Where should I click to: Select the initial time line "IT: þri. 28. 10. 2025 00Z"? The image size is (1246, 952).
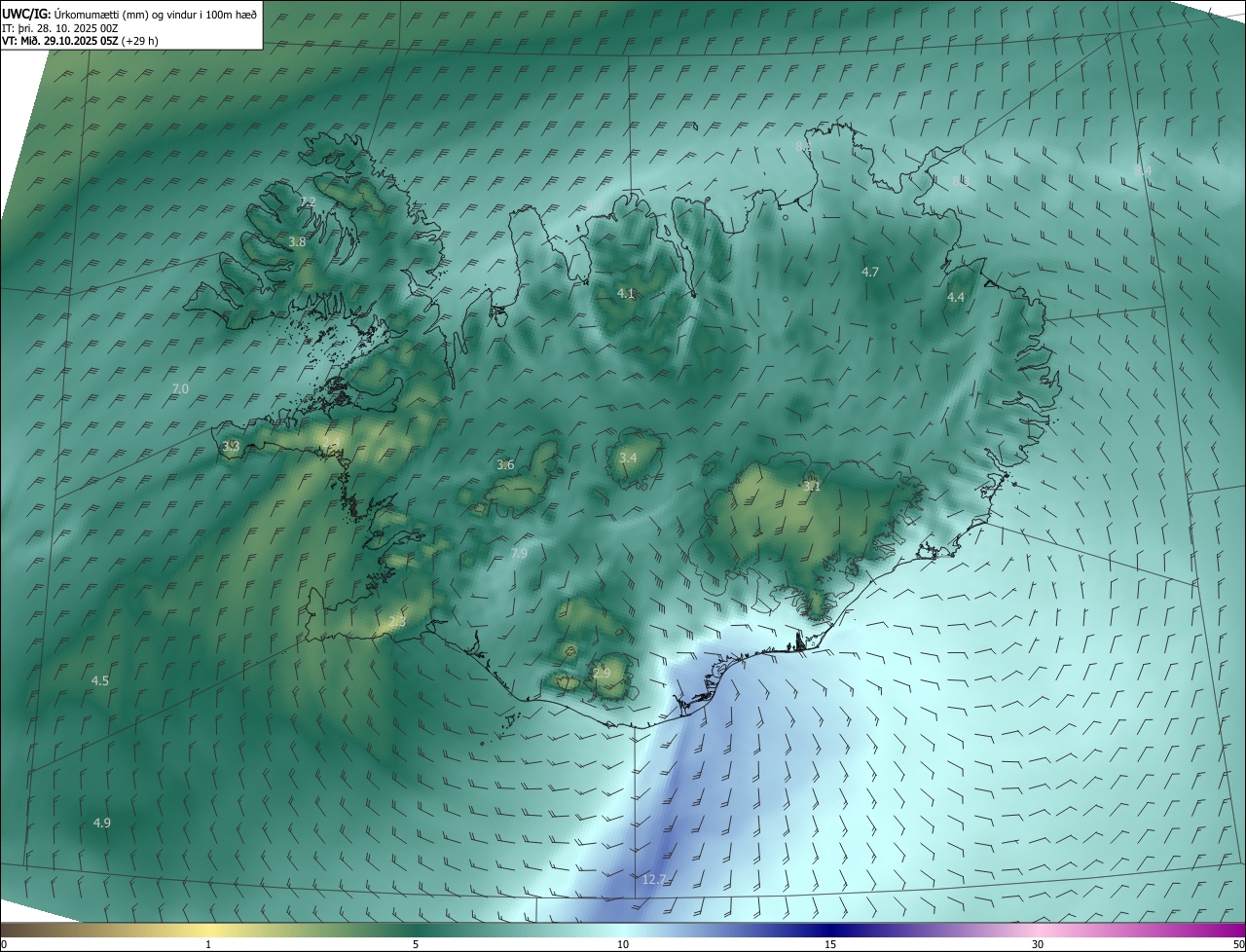tap(60, 27)
